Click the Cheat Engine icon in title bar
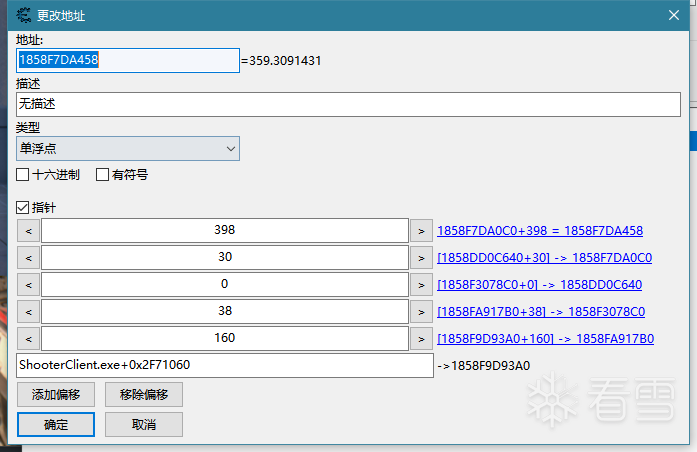 coord(24,15)
